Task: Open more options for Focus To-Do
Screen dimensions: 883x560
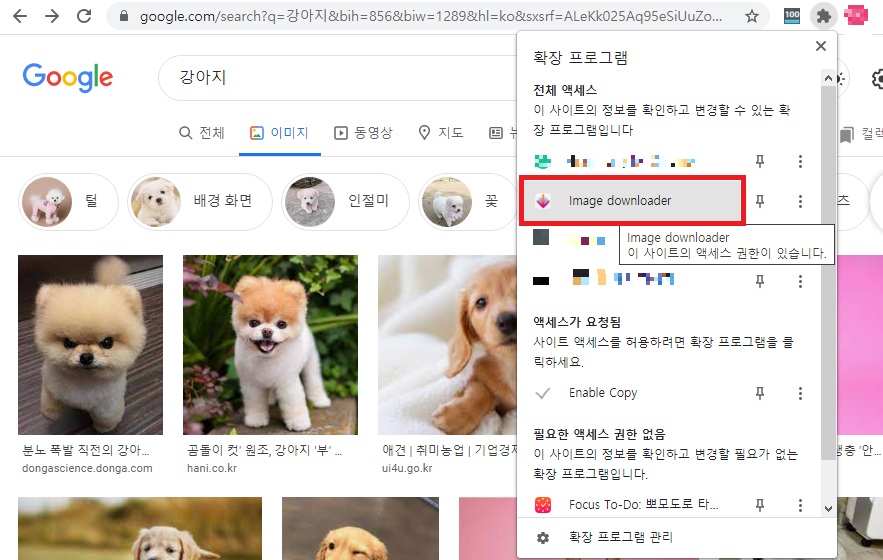Action: pyautogui.click(x=800, y=505)
